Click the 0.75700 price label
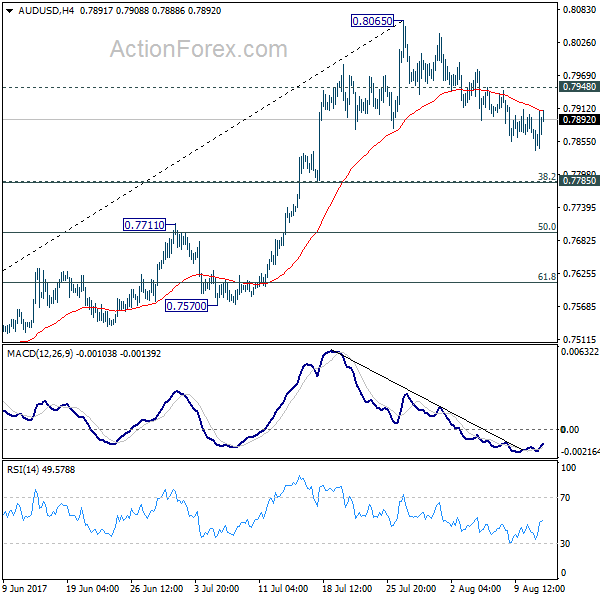Screen dimensions: 600x600 [x=186, y=306]
